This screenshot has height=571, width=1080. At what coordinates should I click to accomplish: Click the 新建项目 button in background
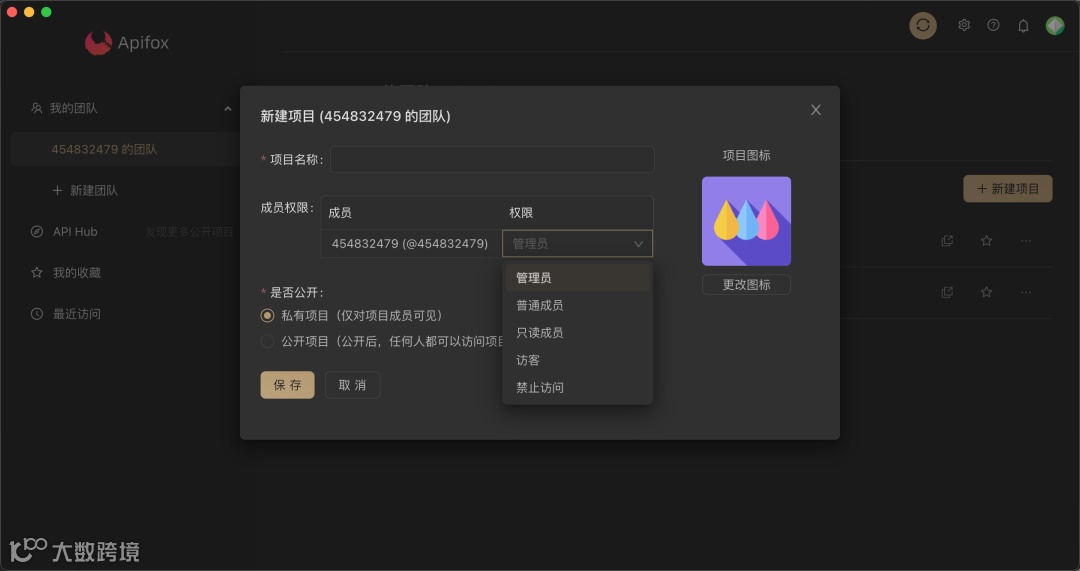pyautogui.click(x=1008, y=189)
